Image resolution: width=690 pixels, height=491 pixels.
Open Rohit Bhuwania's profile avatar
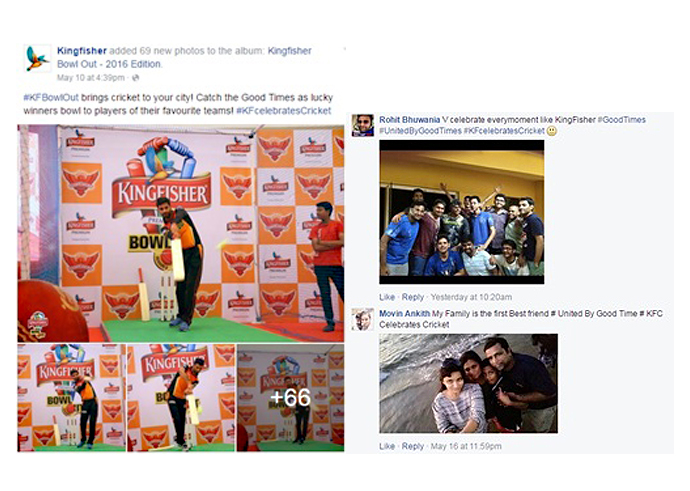click(x=363, y=125)
